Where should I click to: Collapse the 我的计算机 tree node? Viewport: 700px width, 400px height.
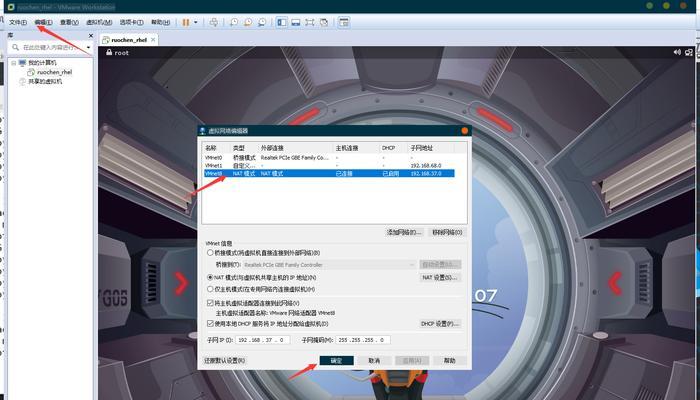click(13, 63)
